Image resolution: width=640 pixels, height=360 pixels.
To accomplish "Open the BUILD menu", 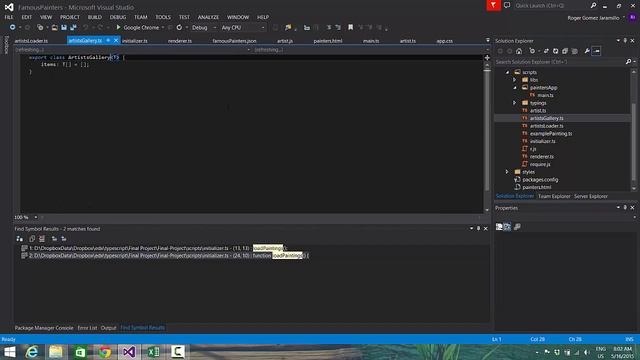I will [94, 17].
